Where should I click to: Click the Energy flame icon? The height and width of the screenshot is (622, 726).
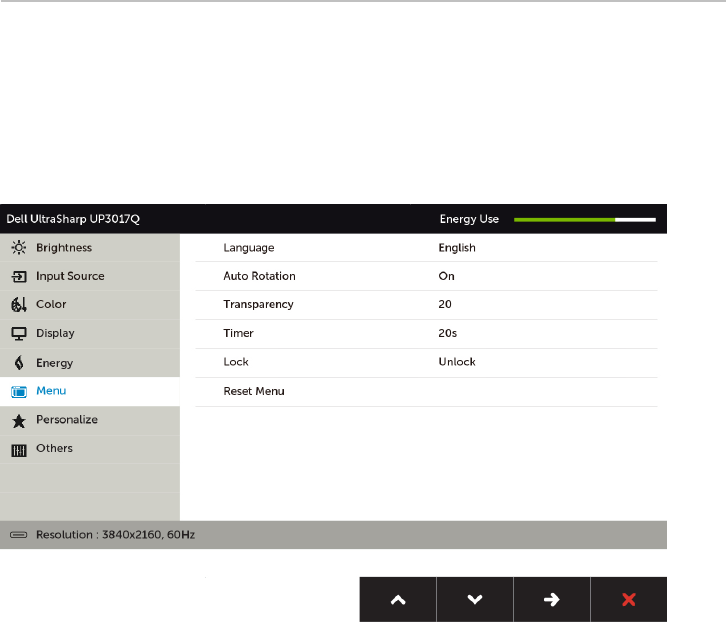coord(19,363)
